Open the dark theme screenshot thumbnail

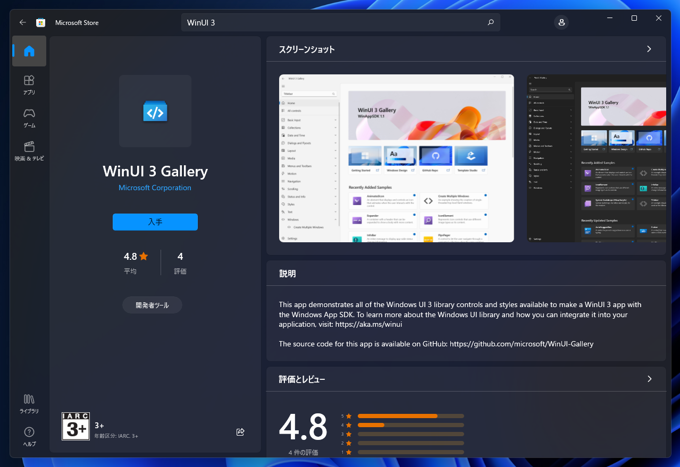(596, 158)
